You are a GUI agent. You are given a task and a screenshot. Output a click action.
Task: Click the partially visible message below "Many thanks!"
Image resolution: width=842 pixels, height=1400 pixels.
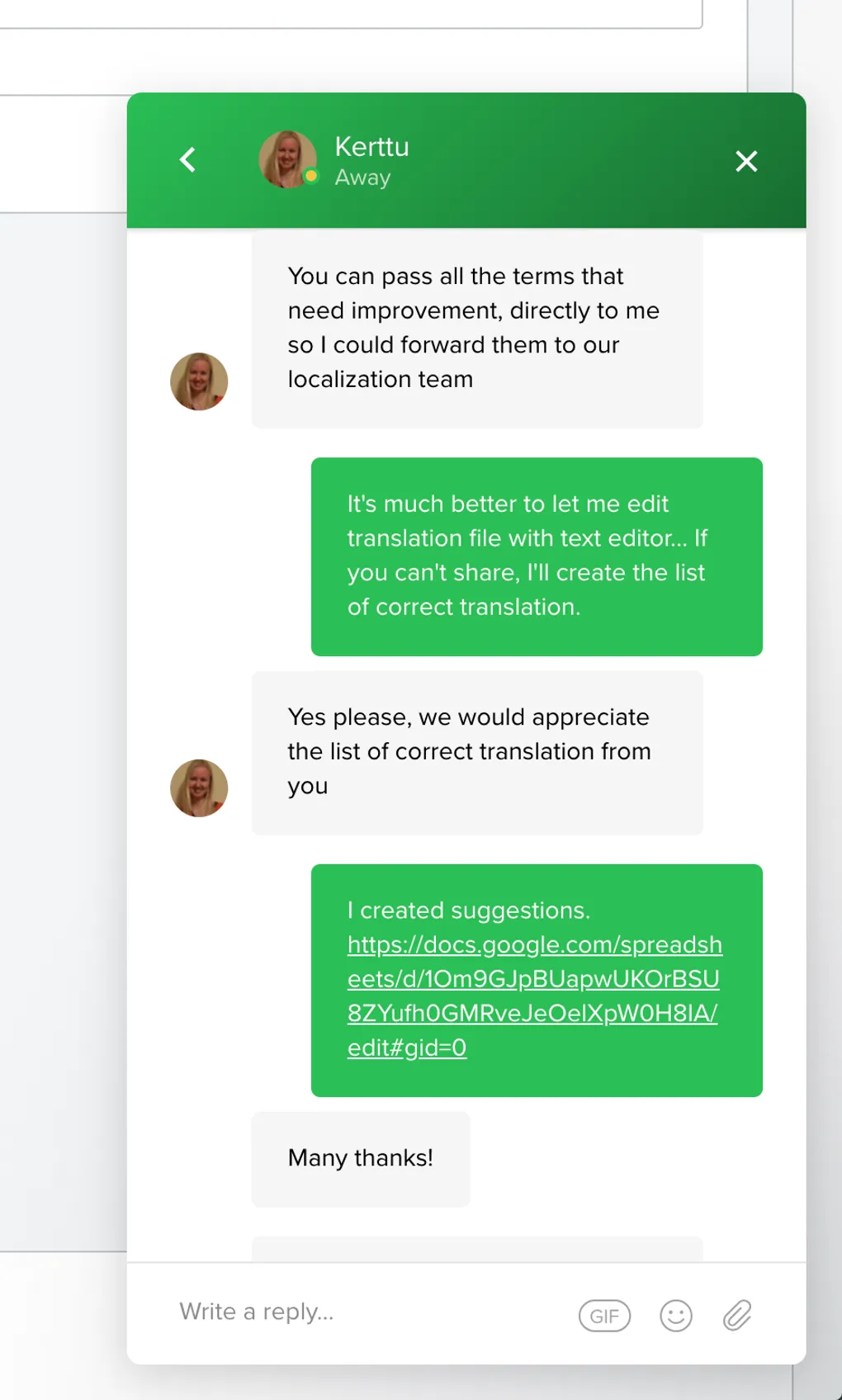click(476, 1248)
